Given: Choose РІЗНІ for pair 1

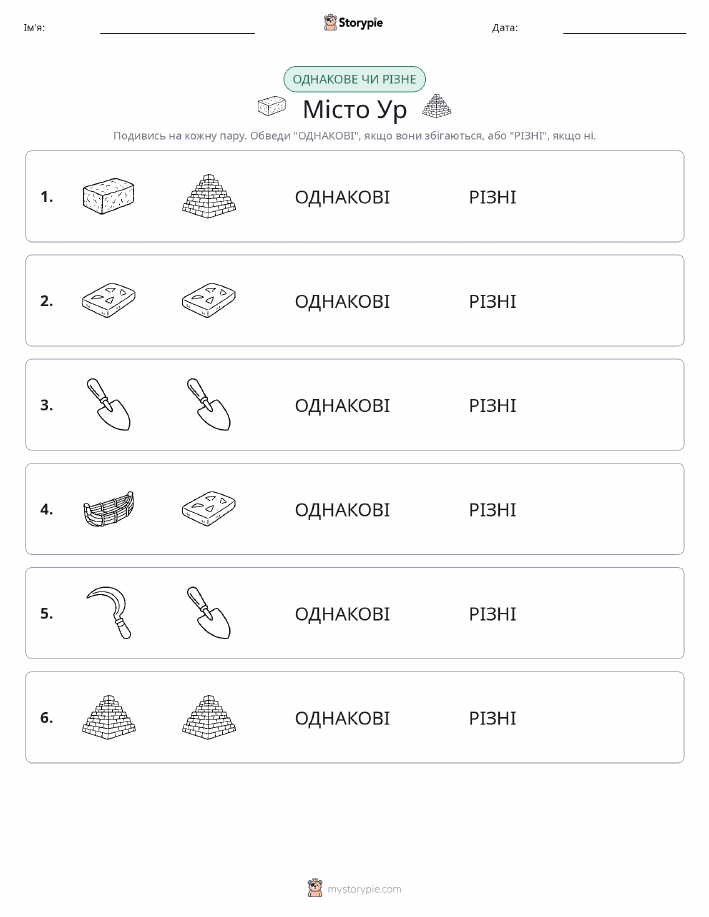Looking at the screenshot, I should coord(493,197).
